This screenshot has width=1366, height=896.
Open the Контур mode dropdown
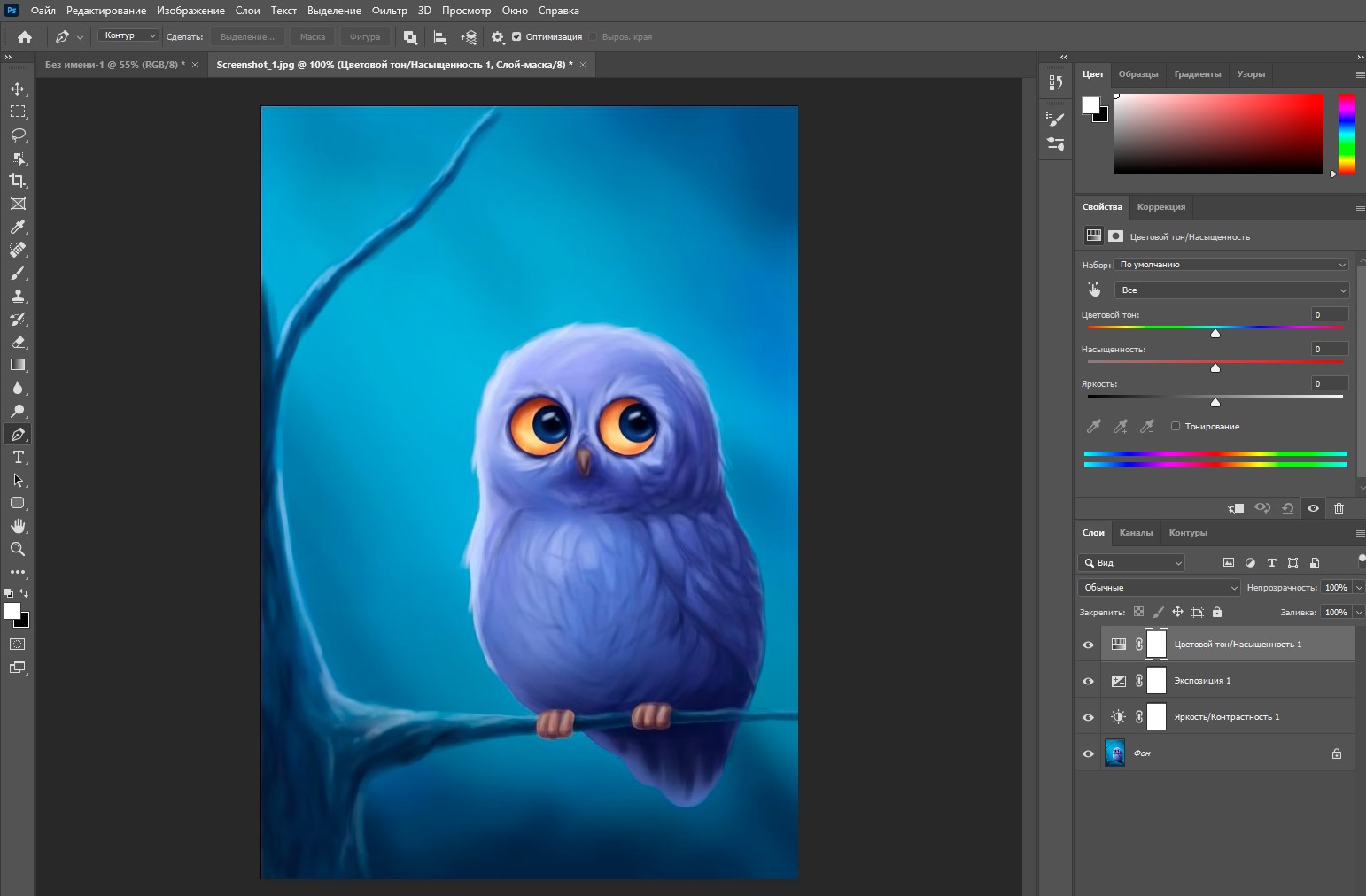[x=128, y=36]
